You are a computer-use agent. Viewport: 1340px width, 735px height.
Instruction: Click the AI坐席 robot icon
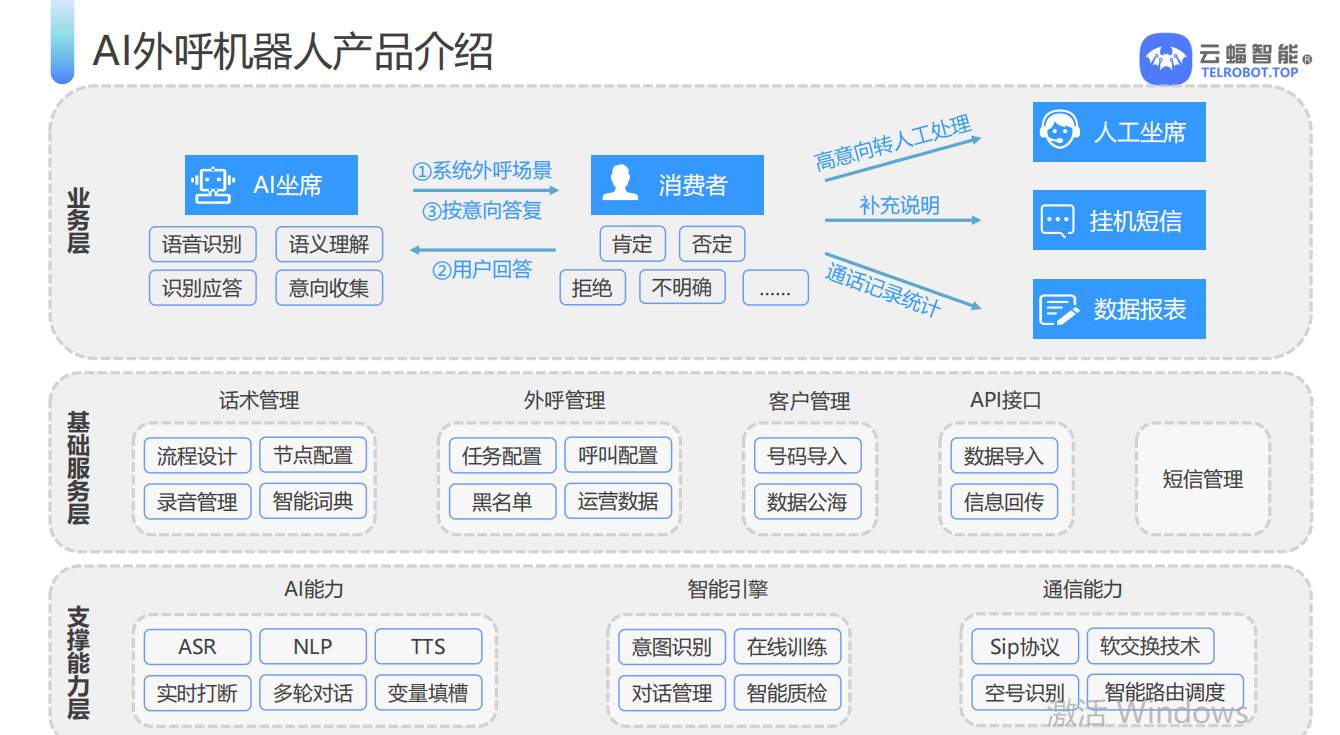coord(212,185)
